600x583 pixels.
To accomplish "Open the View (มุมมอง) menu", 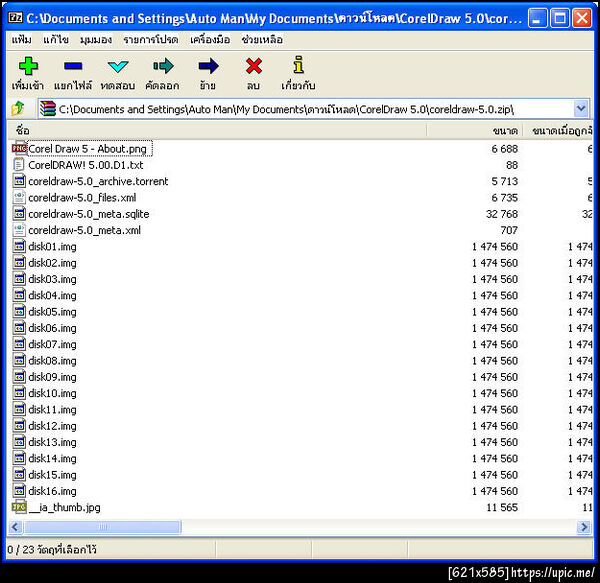I will coord(96,39).
